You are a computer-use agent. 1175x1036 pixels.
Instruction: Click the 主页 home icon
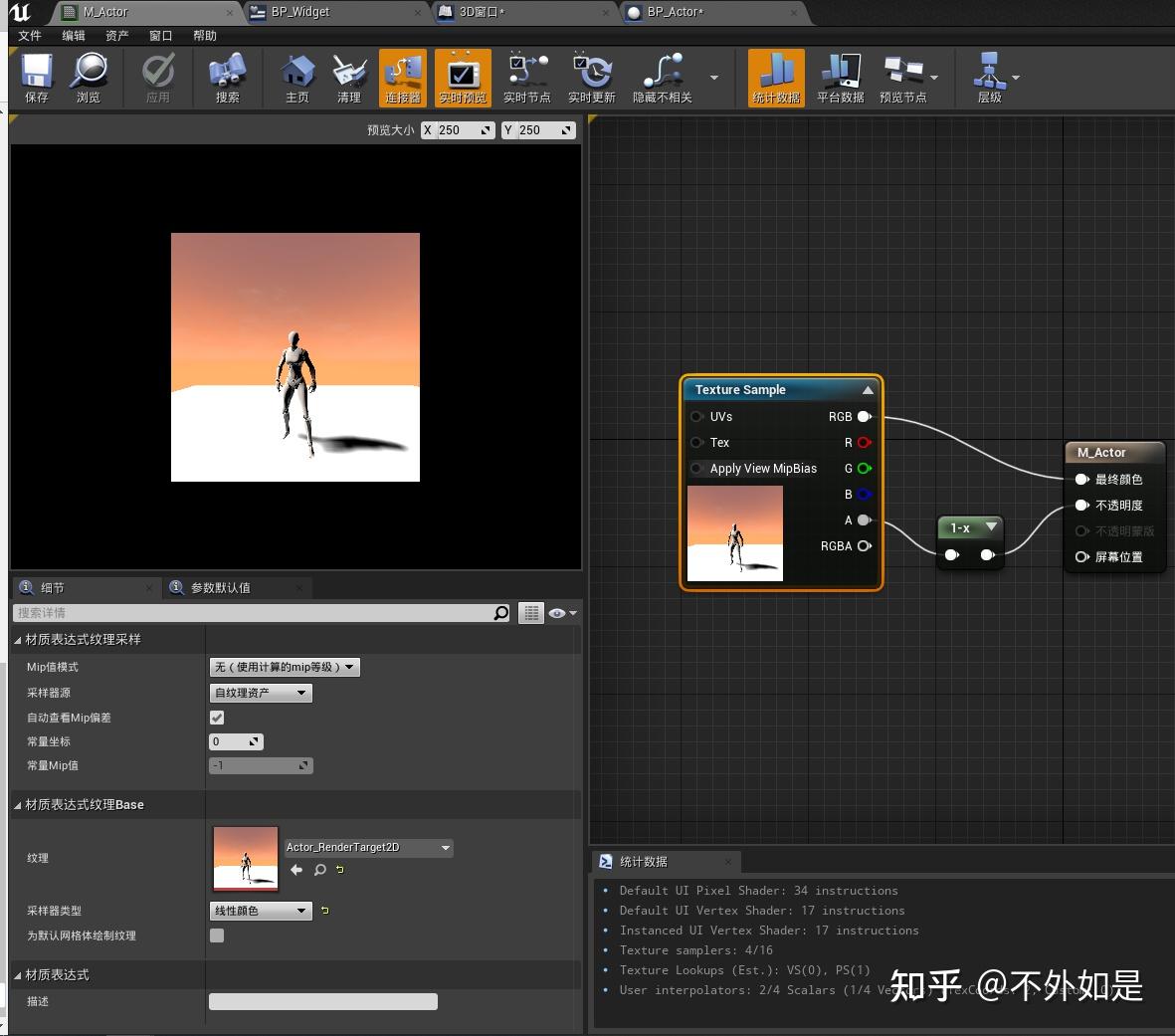tap(296, 78)
